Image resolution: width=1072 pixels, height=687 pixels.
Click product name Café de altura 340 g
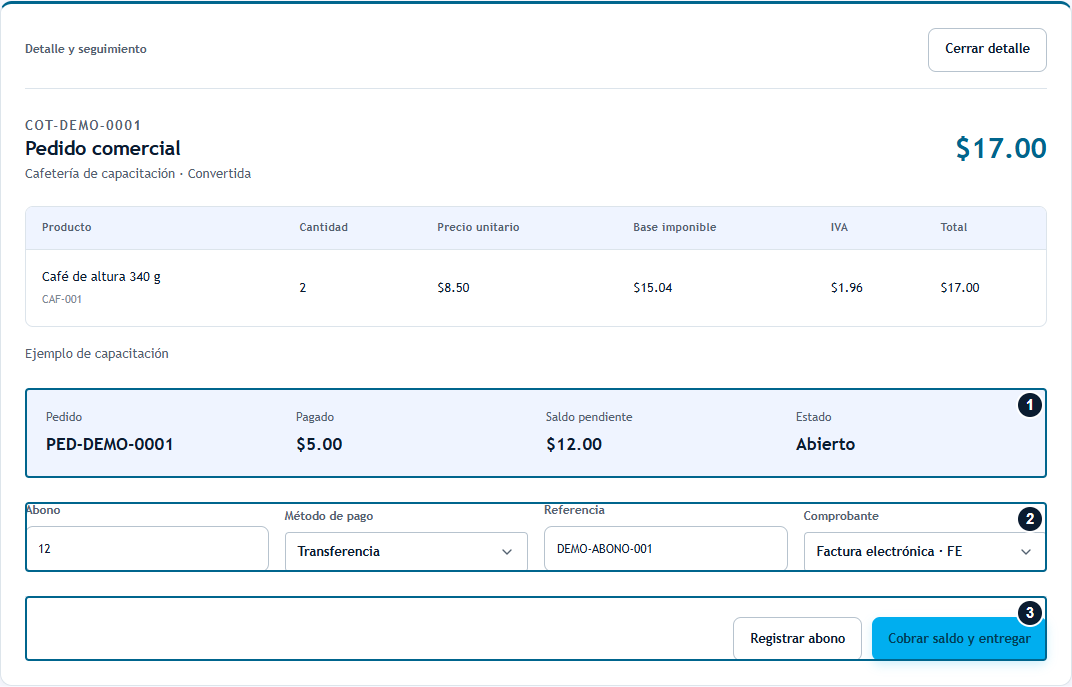pyautogui.click(x=101, y=277)
